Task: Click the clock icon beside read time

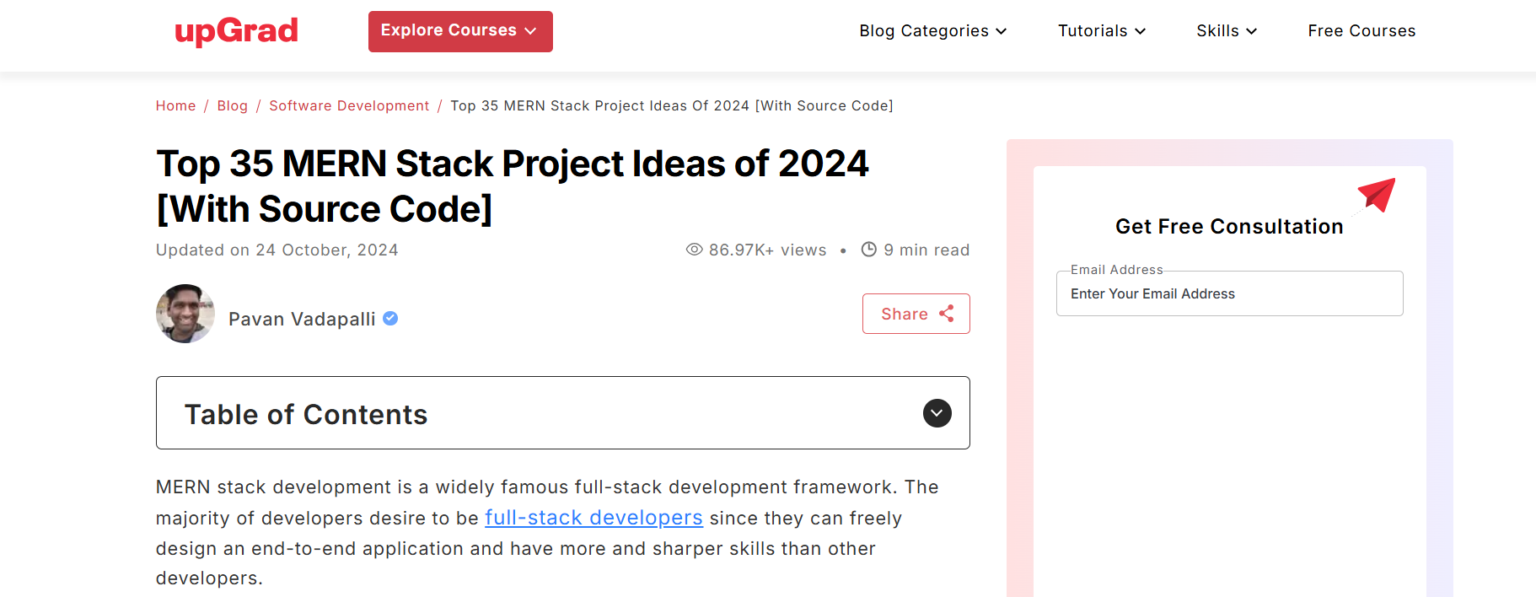Action: click(869, 249)
